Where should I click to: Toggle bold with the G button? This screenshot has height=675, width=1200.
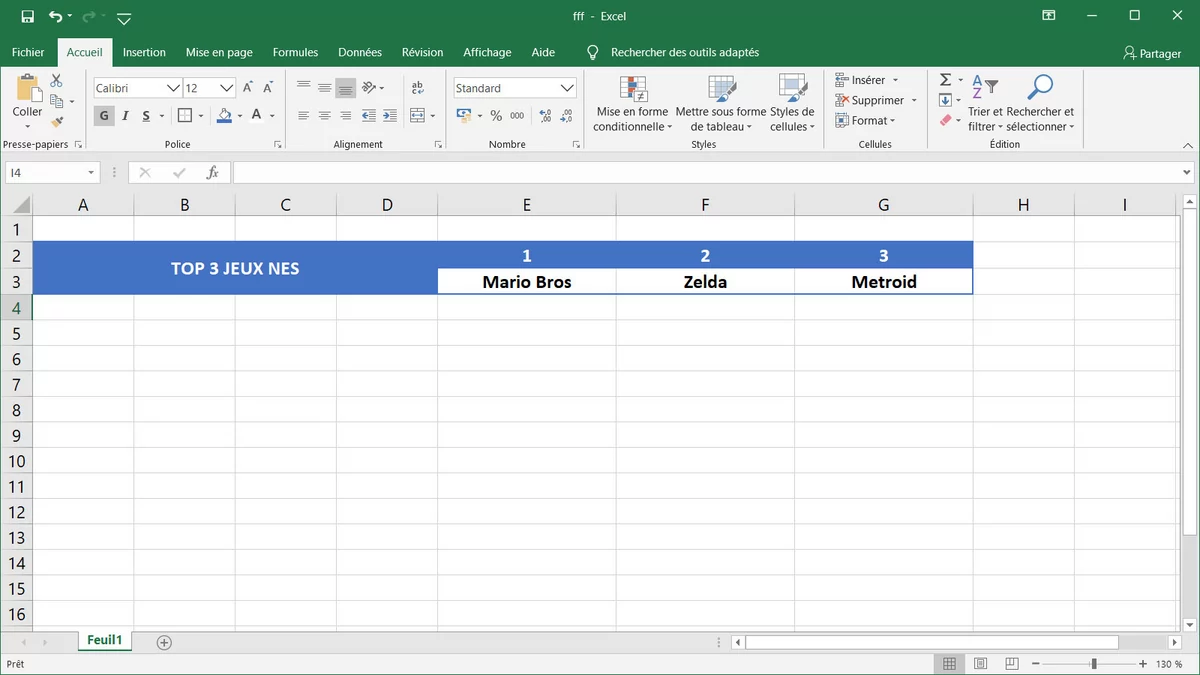(104, 116)
